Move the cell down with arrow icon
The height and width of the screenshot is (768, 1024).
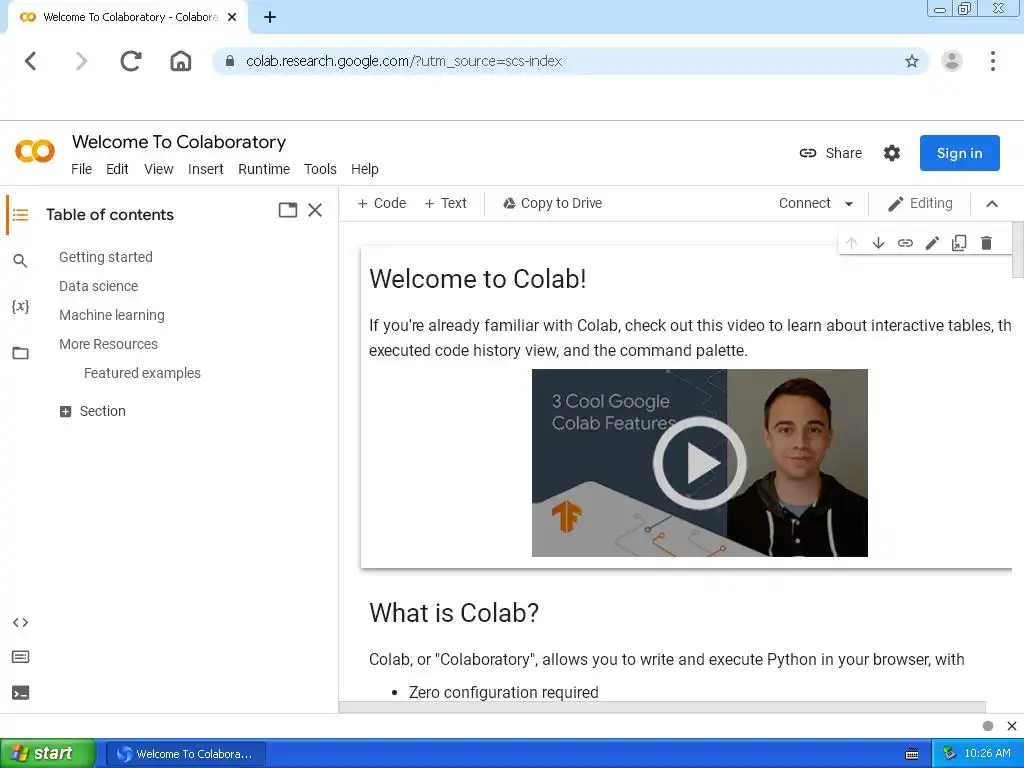pos(878,243)
